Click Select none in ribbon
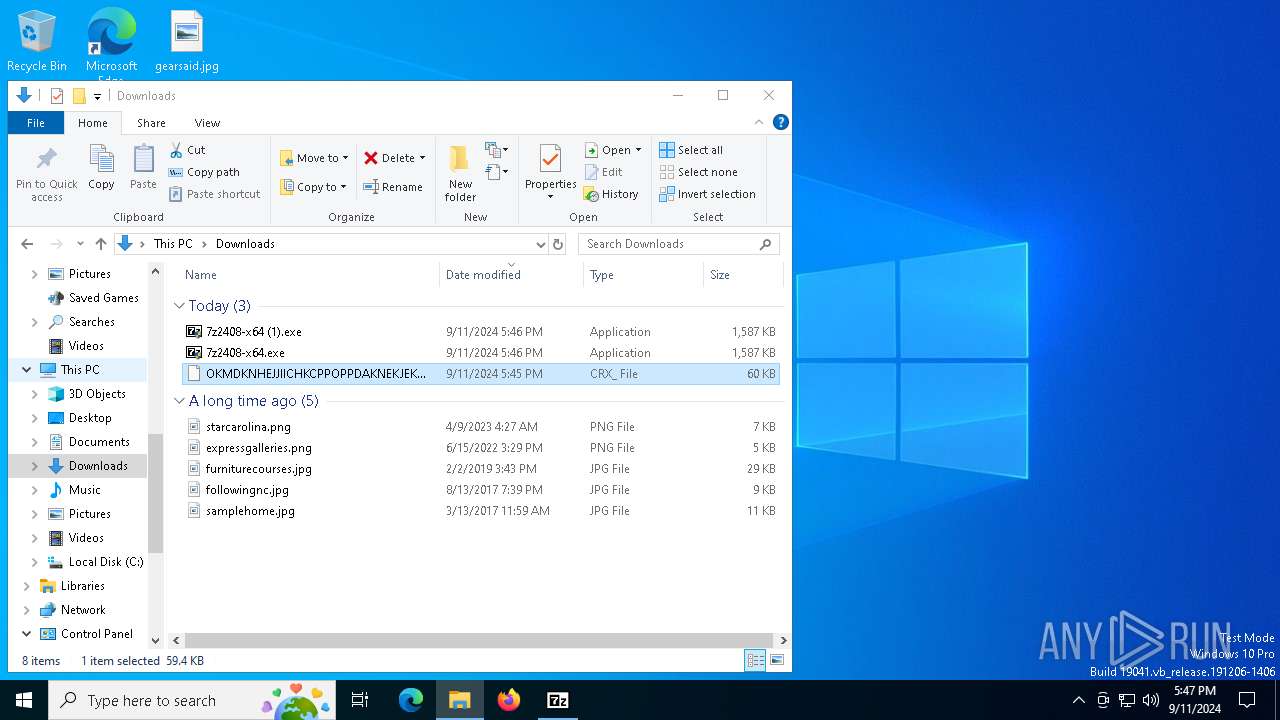 coord(698,172)
